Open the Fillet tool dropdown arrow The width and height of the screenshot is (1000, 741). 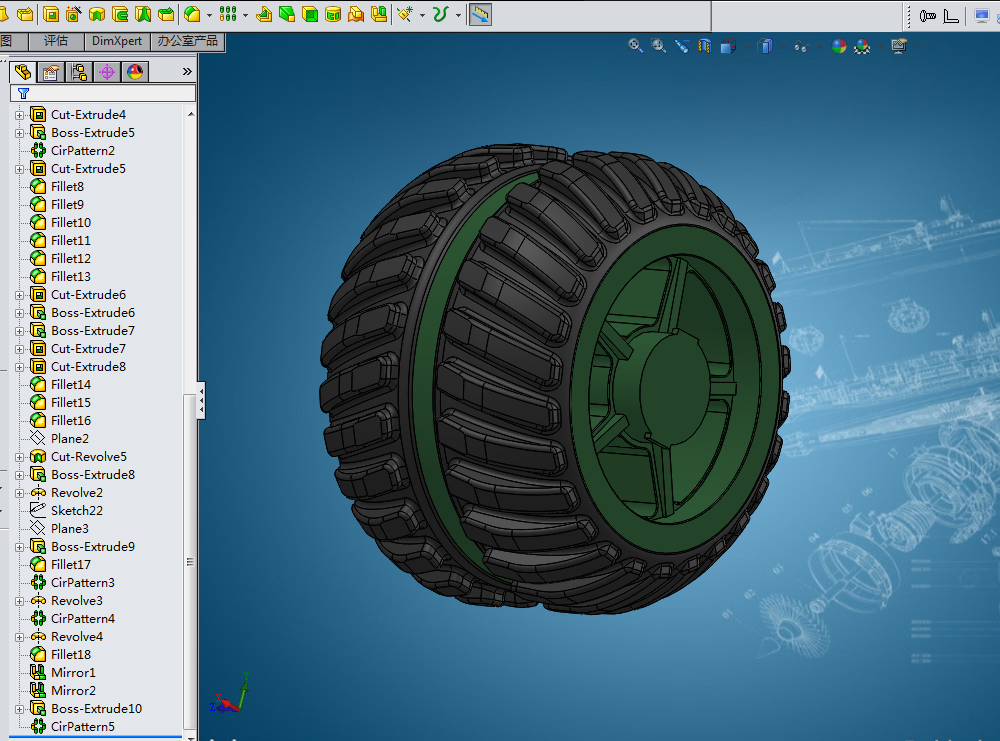[209, 15]
